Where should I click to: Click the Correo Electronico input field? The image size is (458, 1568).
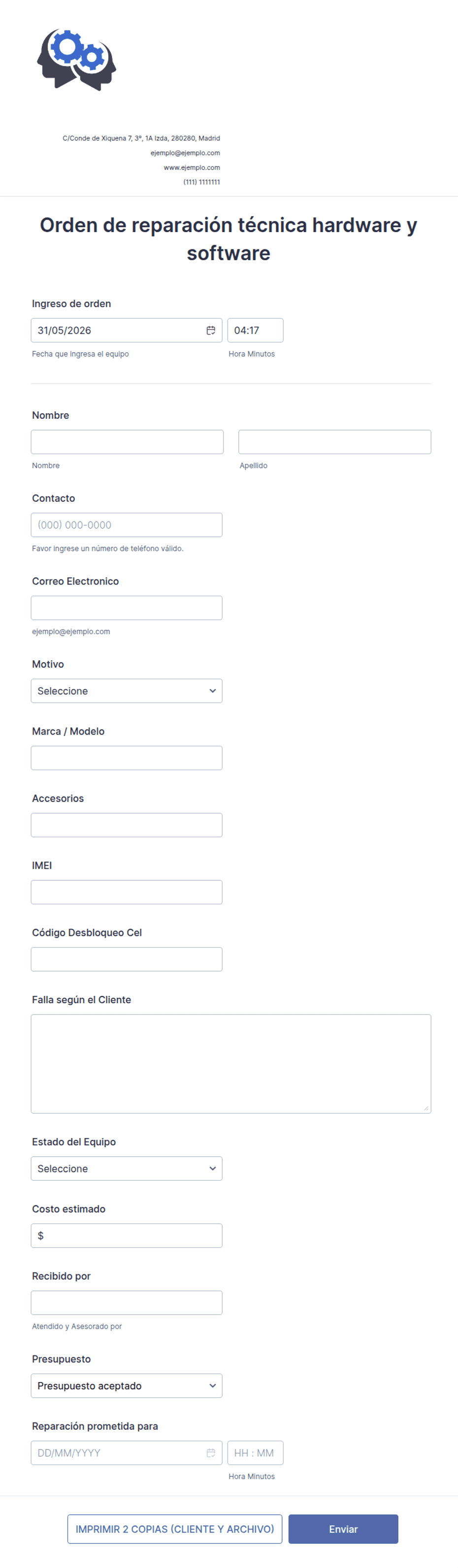click(x=127, y=608)
